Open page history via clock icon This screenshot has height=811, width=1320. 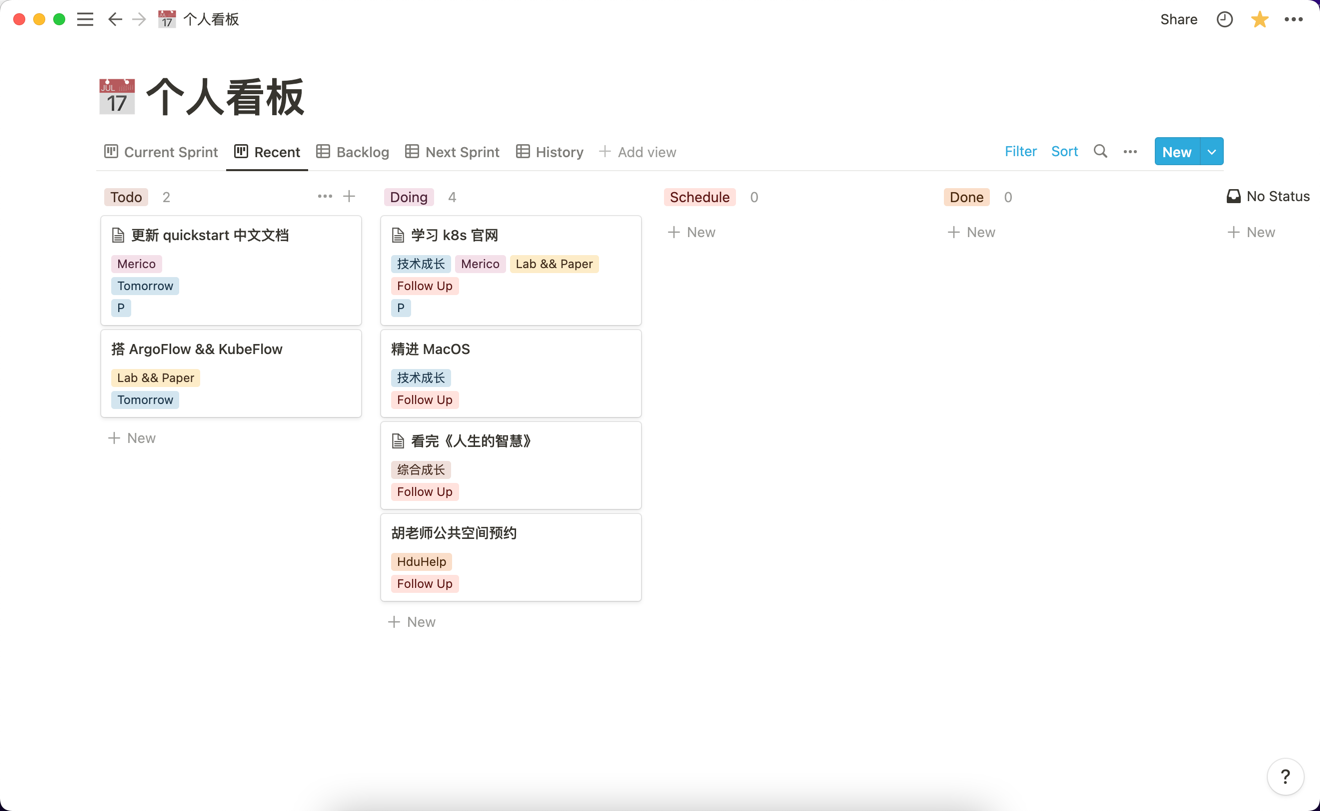pos(1224,19)
